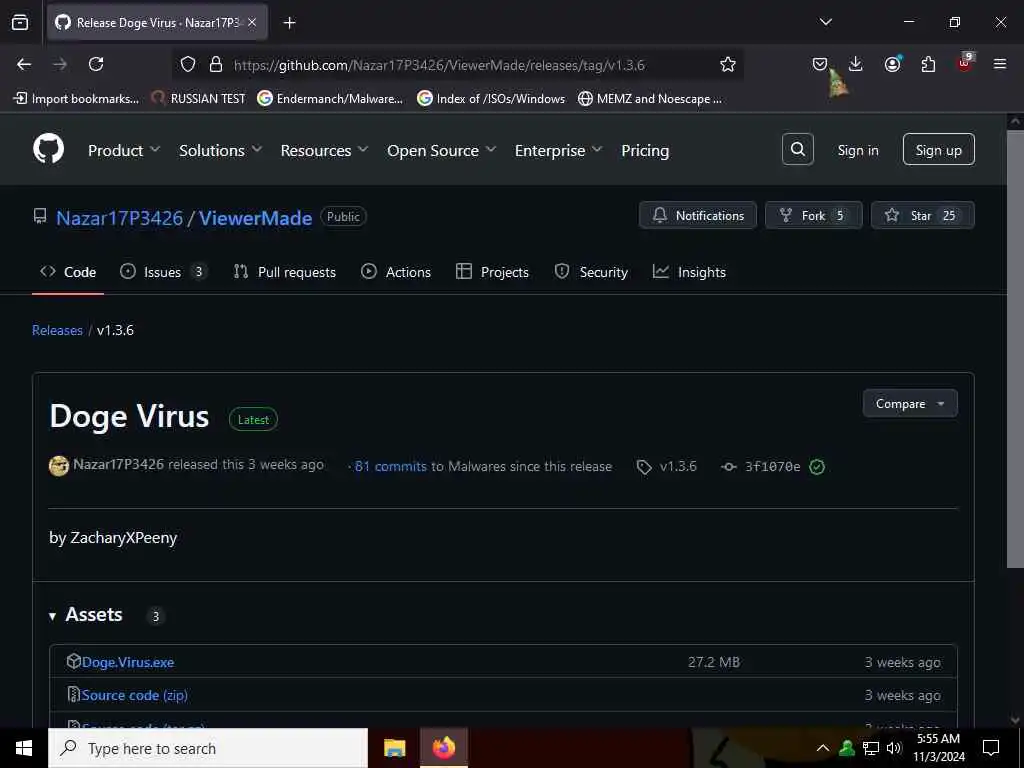
Task: Open the GitHub search icon button
Action: click(797, 150)
